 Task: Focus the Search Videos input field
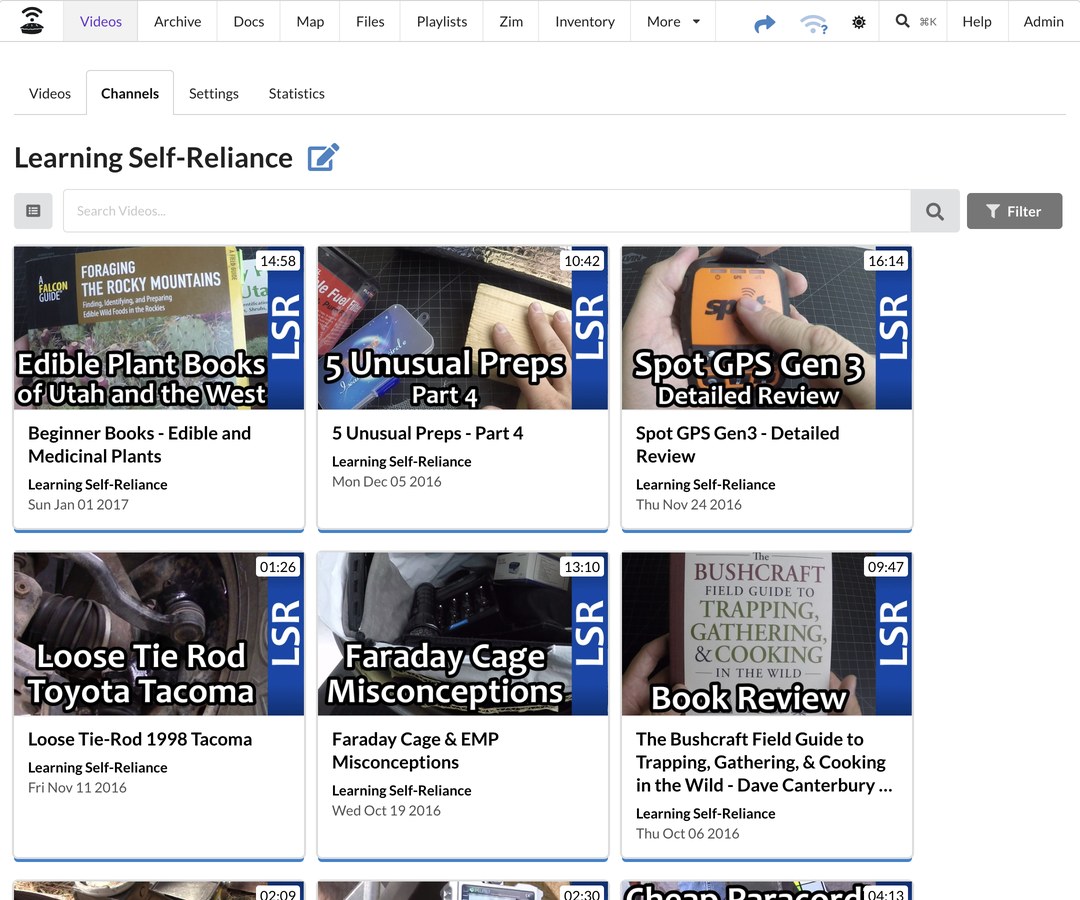click(x=487, y=211)
